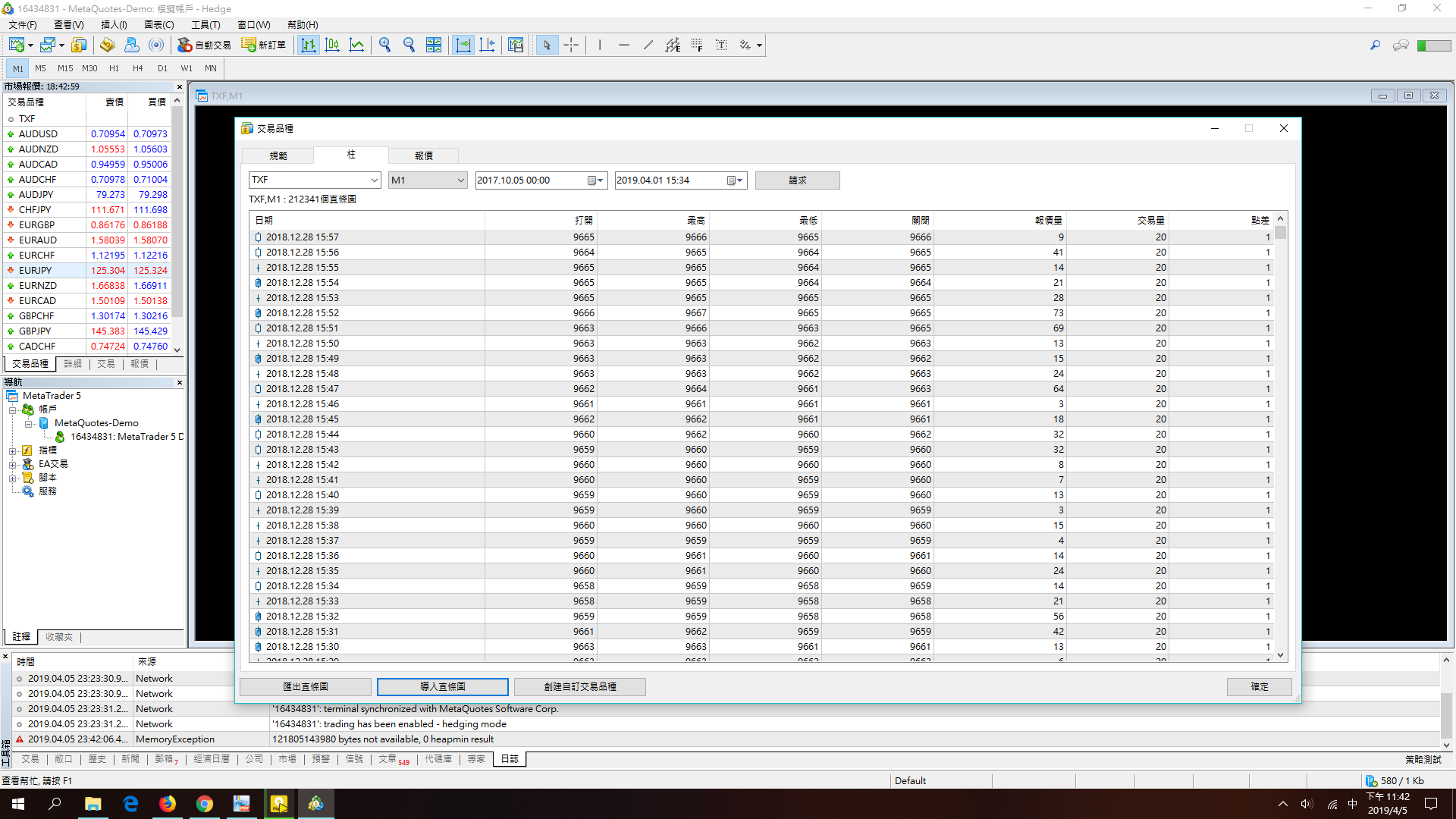Click the 確定 OK button

click(1260, 687)
